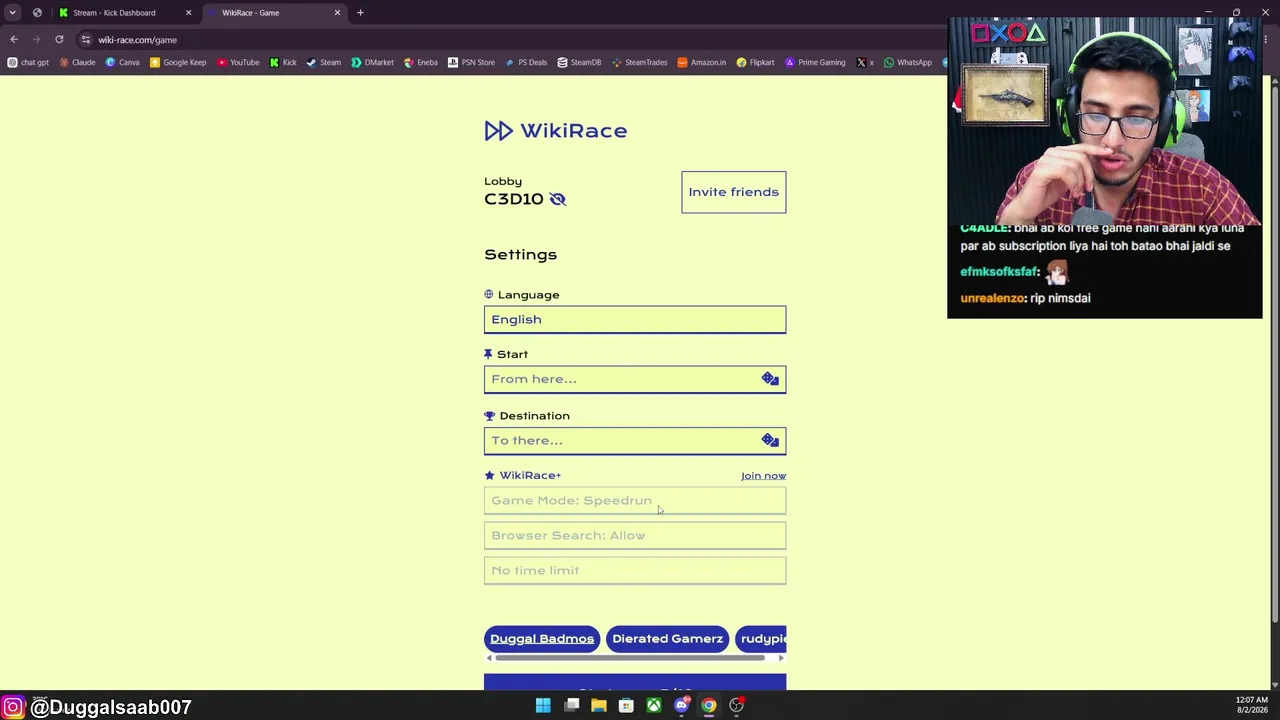
Task: Open the Canva bookmark
Action: pyautogui.click(x=123, y=62)
